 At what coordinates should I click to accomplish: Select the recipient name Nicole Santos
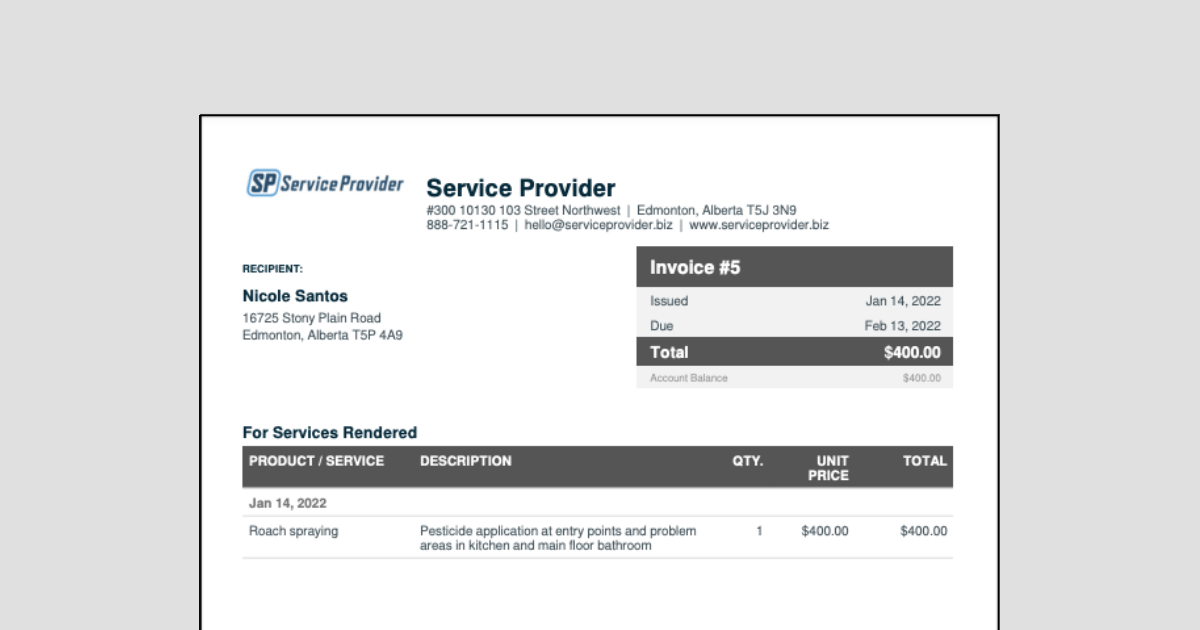[x=295, y=296]
